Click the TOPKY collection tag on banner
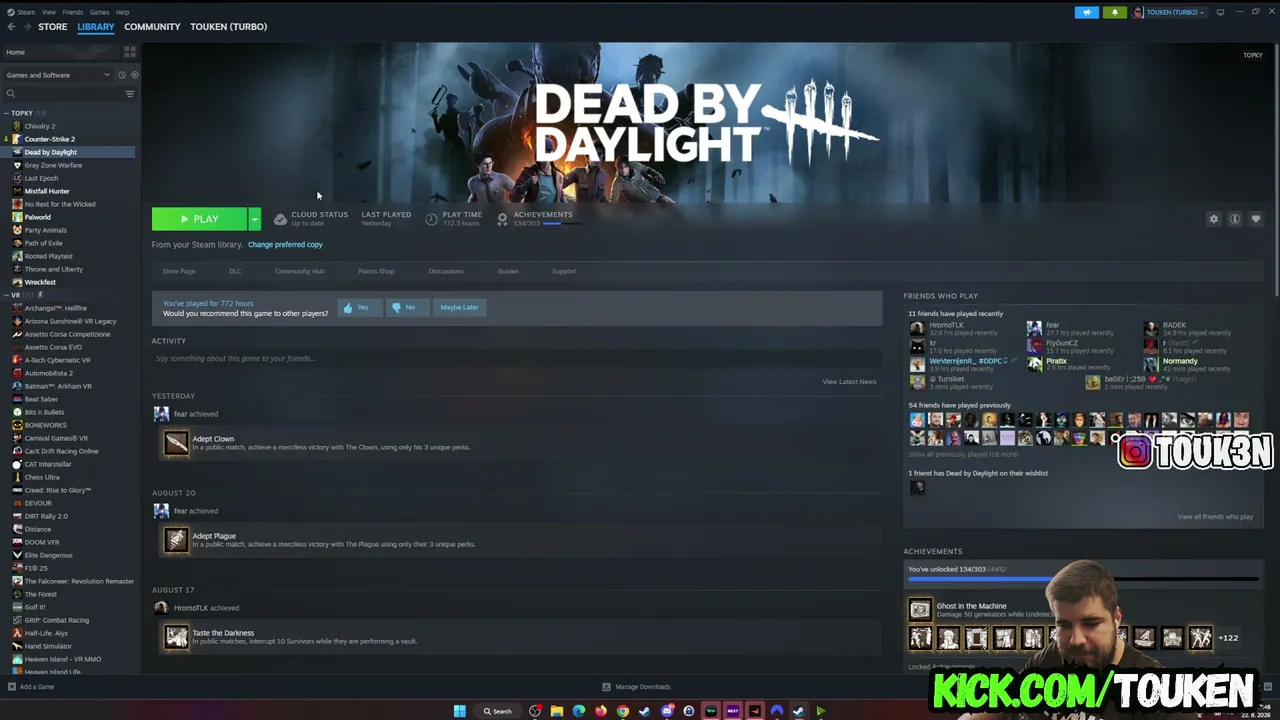This screenshot has height=720, width=1280. point(1253,55)
